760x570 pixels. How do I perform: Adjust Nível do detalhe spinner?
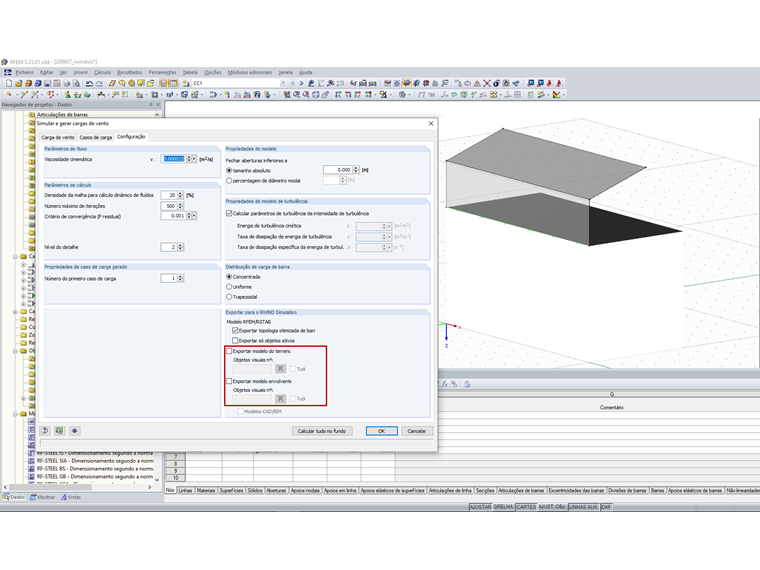tap(180, 247)
